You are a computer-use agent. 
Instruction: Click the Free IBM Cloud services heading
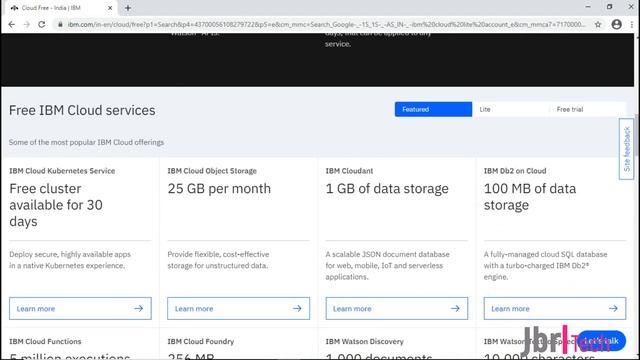pyautogui.click(x=82, y=110)
